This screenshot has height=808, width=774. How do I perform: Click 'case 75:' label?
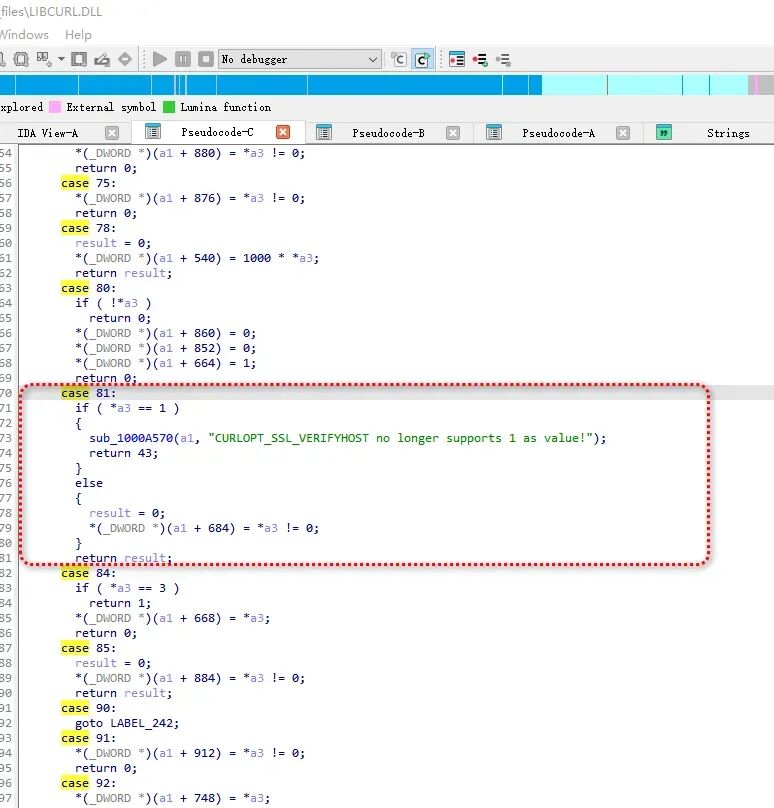tap(89, 183)
